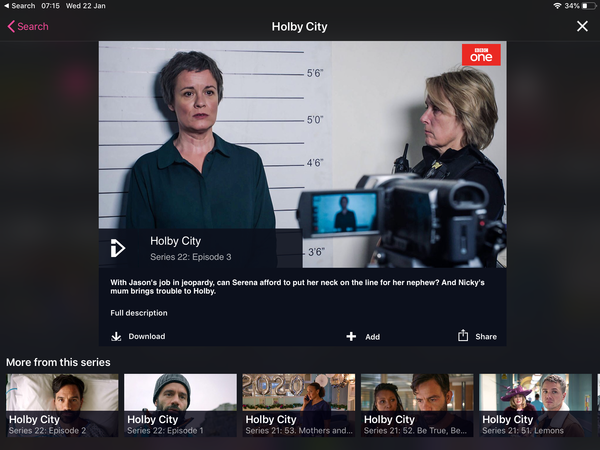Close the Holby City panel with X
600x450 pixels.
pyautogui.click(x=582, y=26)
